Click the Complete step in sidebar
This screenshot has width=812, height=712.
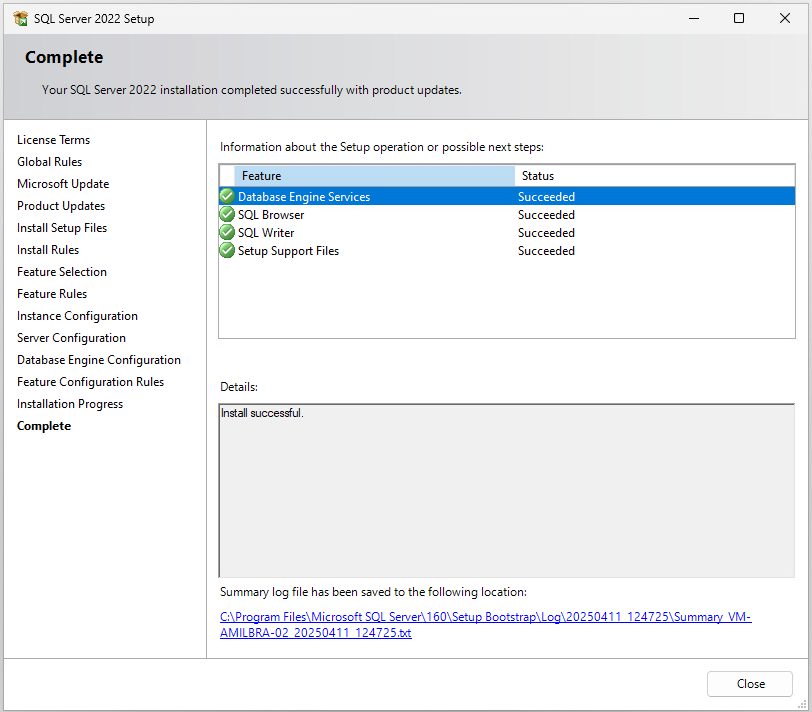point(44,426)
